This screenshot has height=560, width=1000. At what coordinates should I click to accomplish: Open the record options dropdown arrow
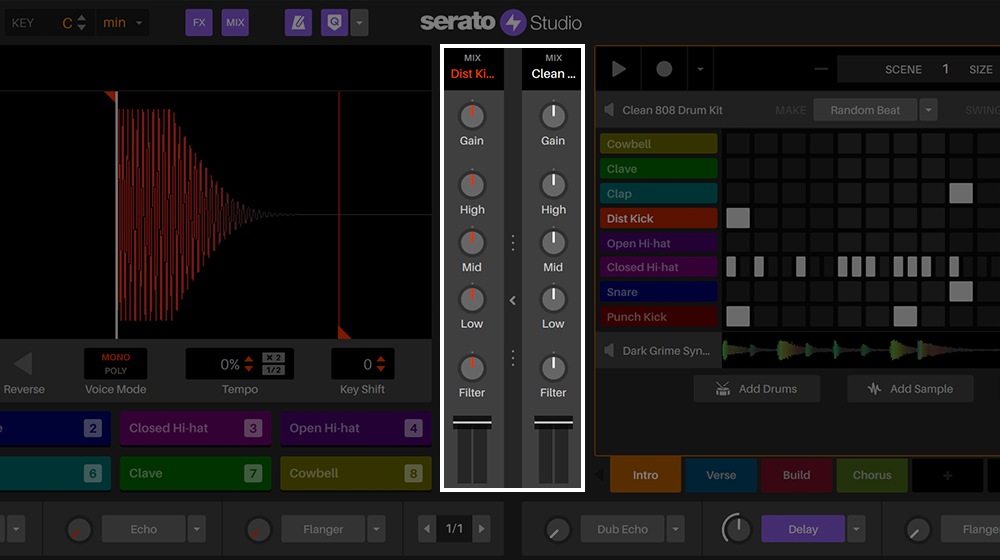[700, 69]
